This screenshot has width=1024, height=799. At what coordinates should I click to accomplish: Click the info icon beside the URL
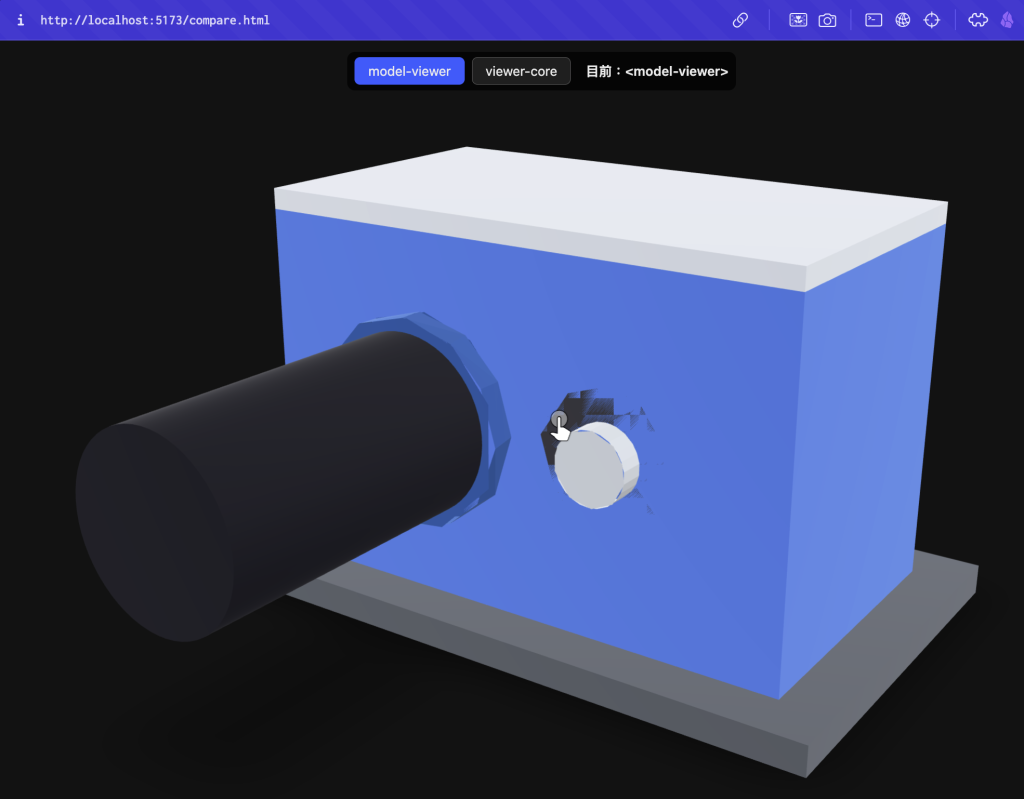[21, 20]
